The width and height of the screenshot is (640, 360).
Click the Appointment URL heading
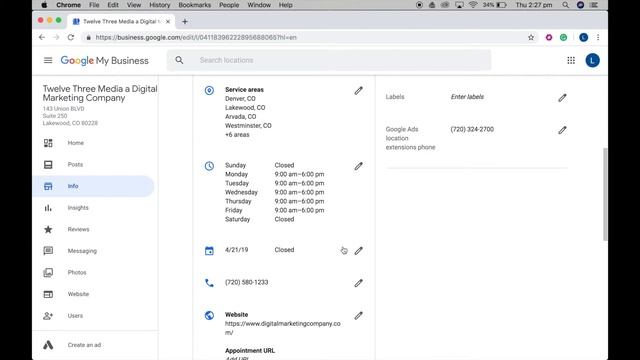tap(250, 351)
